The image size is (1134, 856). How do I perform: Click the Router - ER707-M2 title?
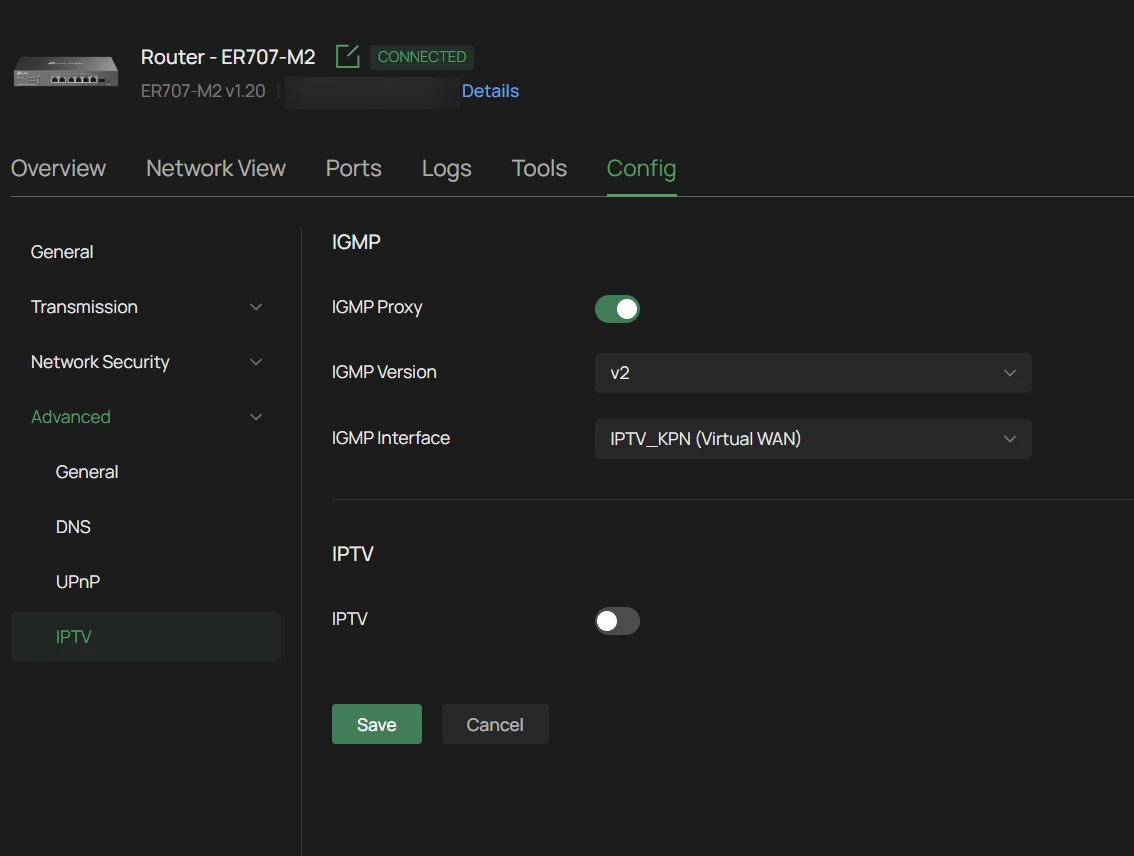(x=228, y=56)
